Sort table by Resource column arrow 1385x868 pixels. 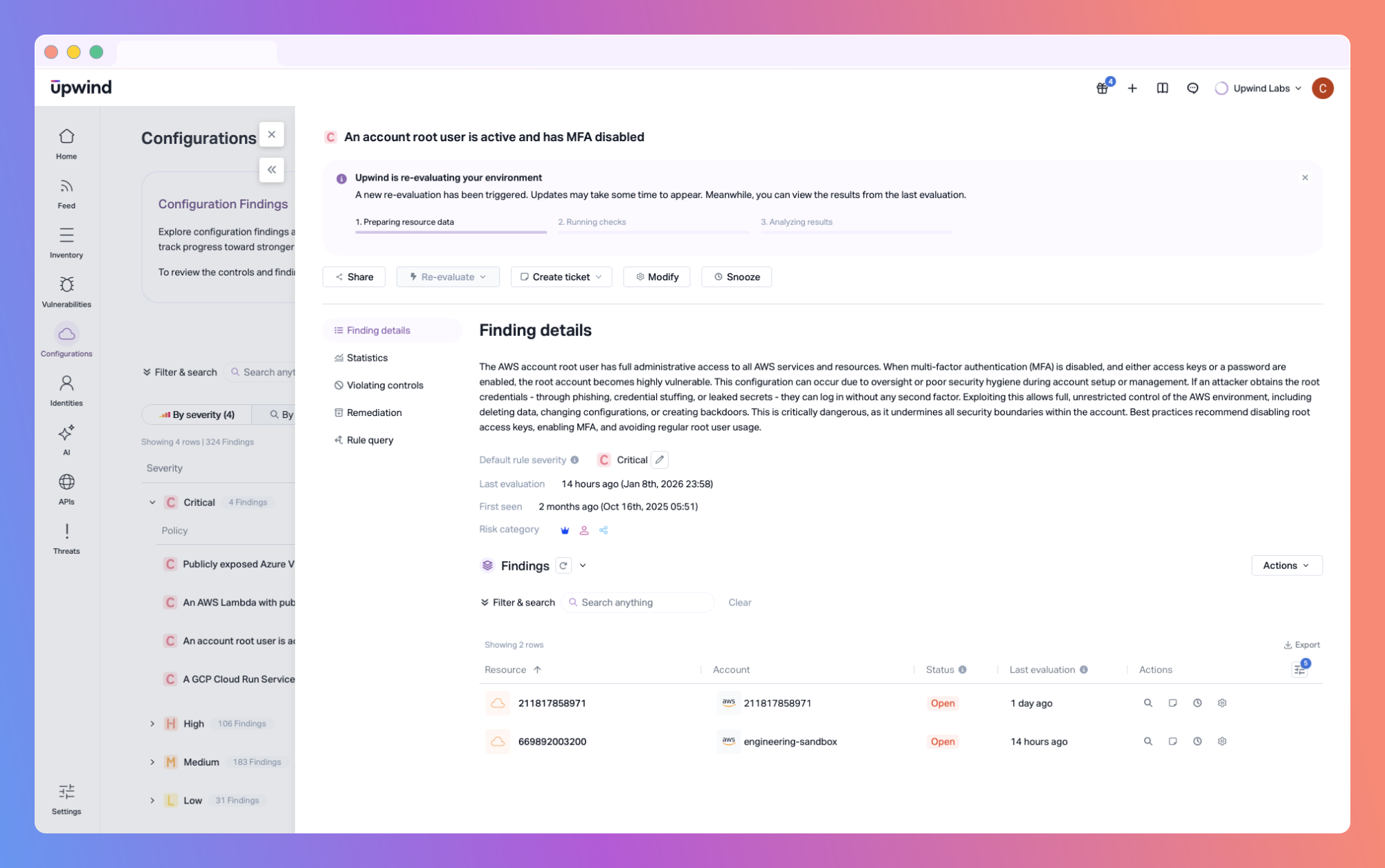tap(537, 669)
